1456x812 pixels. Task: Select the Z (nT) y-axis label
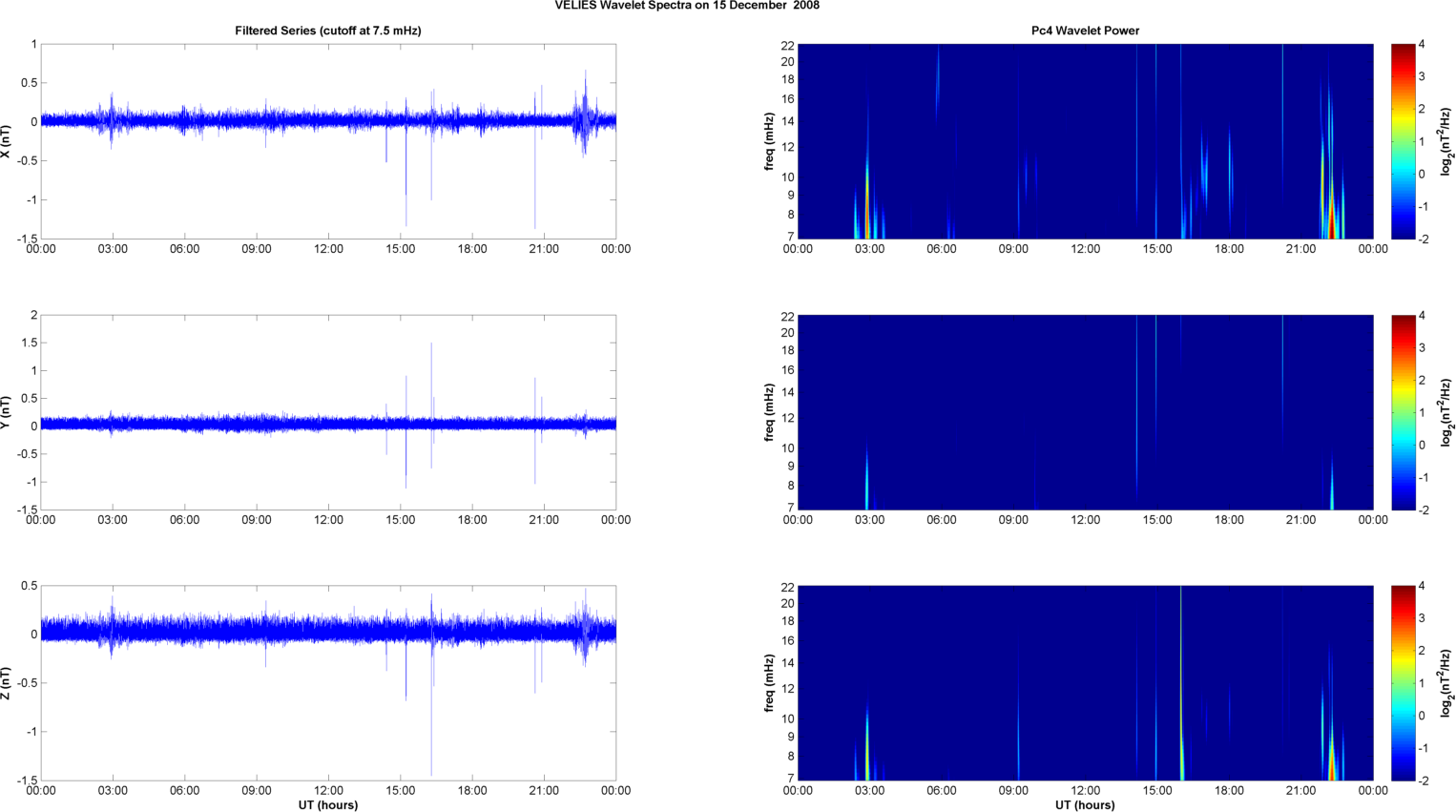(7, 683)
